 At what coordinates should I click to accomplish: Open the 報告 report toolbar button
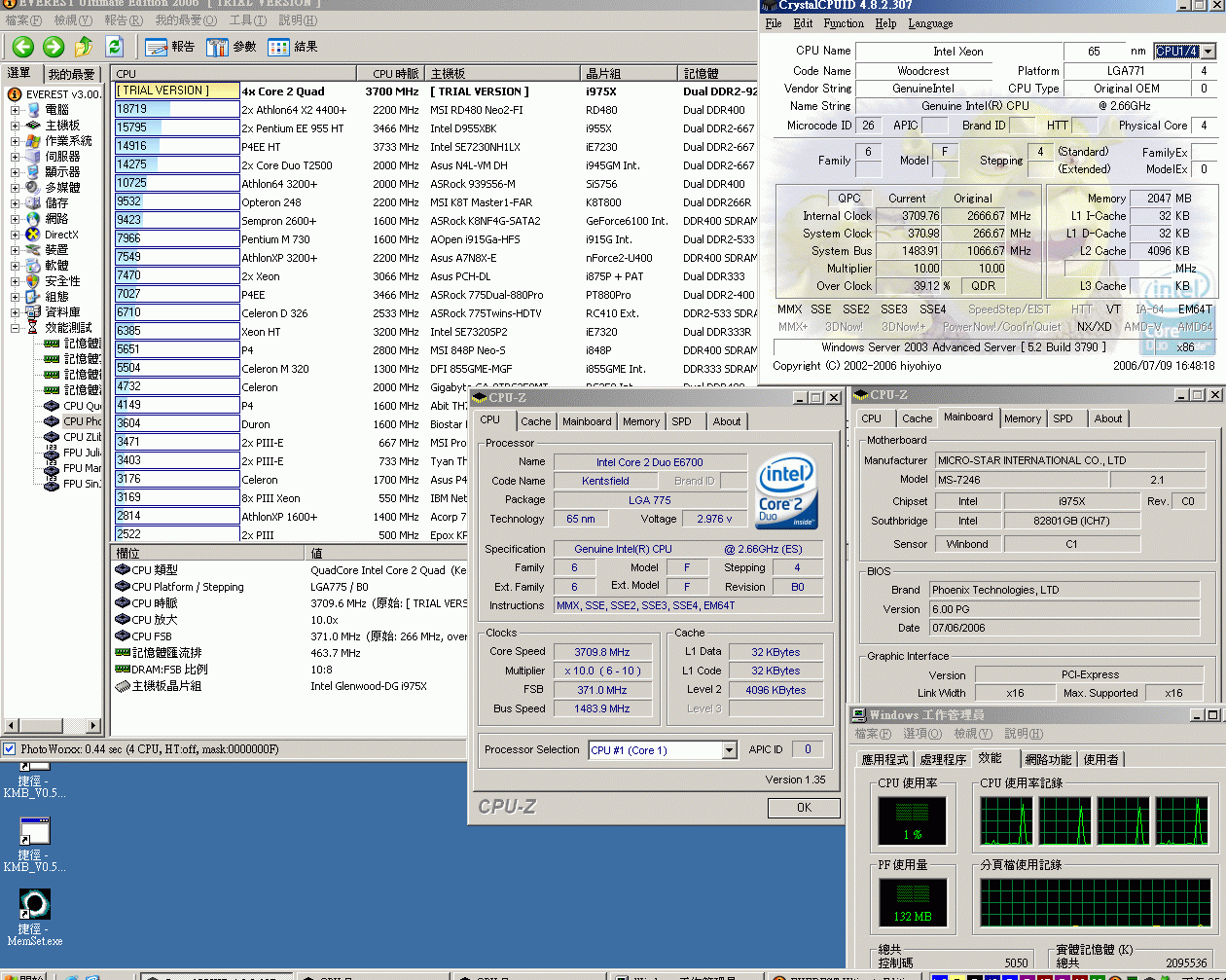point(170,47)
